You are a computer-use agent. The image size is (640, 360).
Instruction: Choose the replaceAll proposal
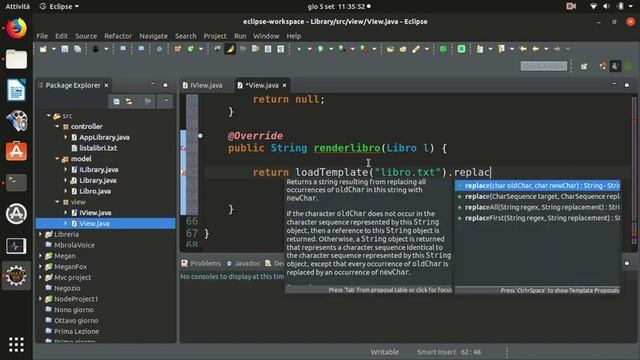point(538,207)
